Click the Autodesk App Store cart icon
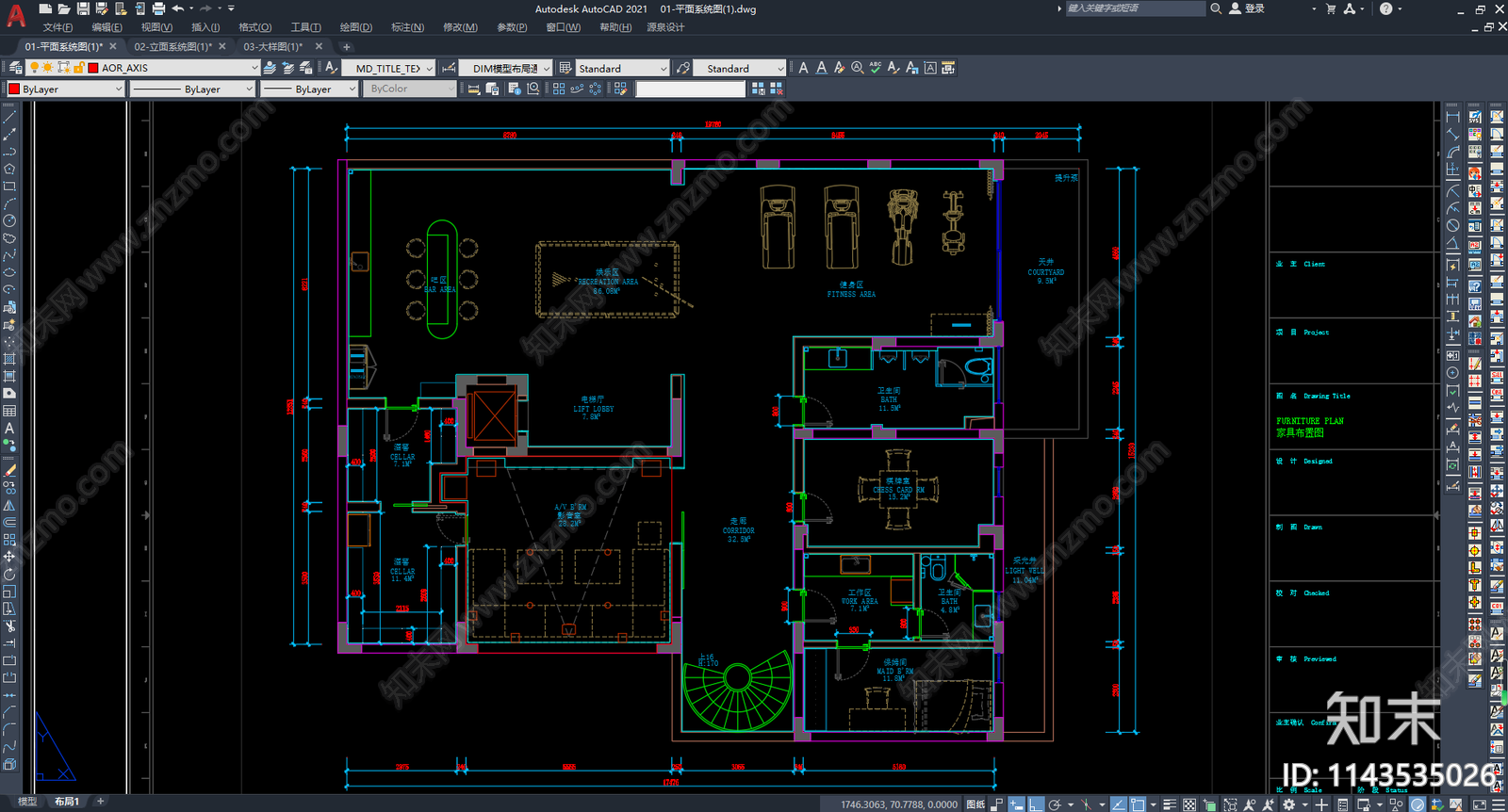 (x=1331, y=8)
